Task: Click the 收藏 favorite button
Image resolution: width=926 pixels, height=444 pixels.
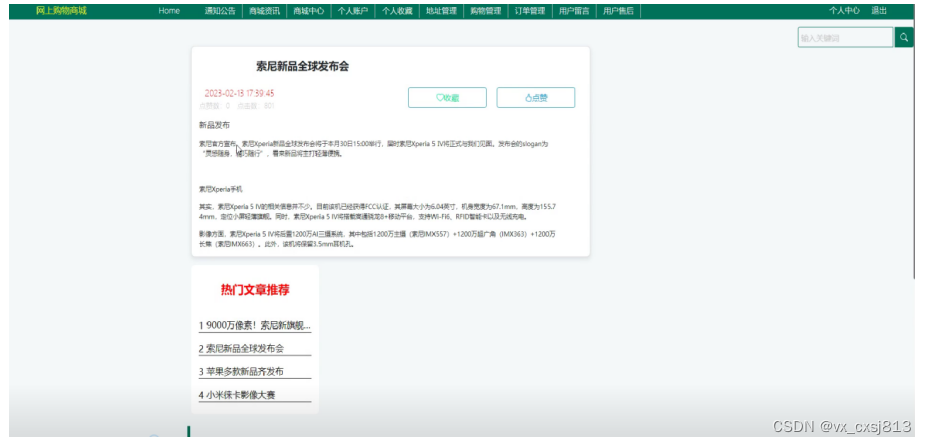Action: click(447, 97)
